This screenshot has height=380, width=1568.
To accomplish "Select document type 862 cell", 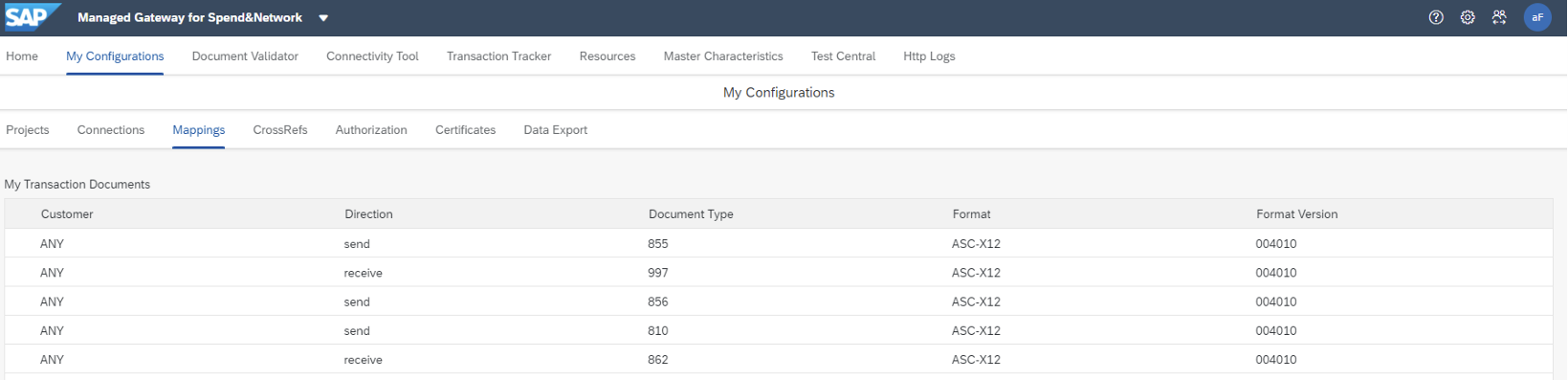I will 658,360.
